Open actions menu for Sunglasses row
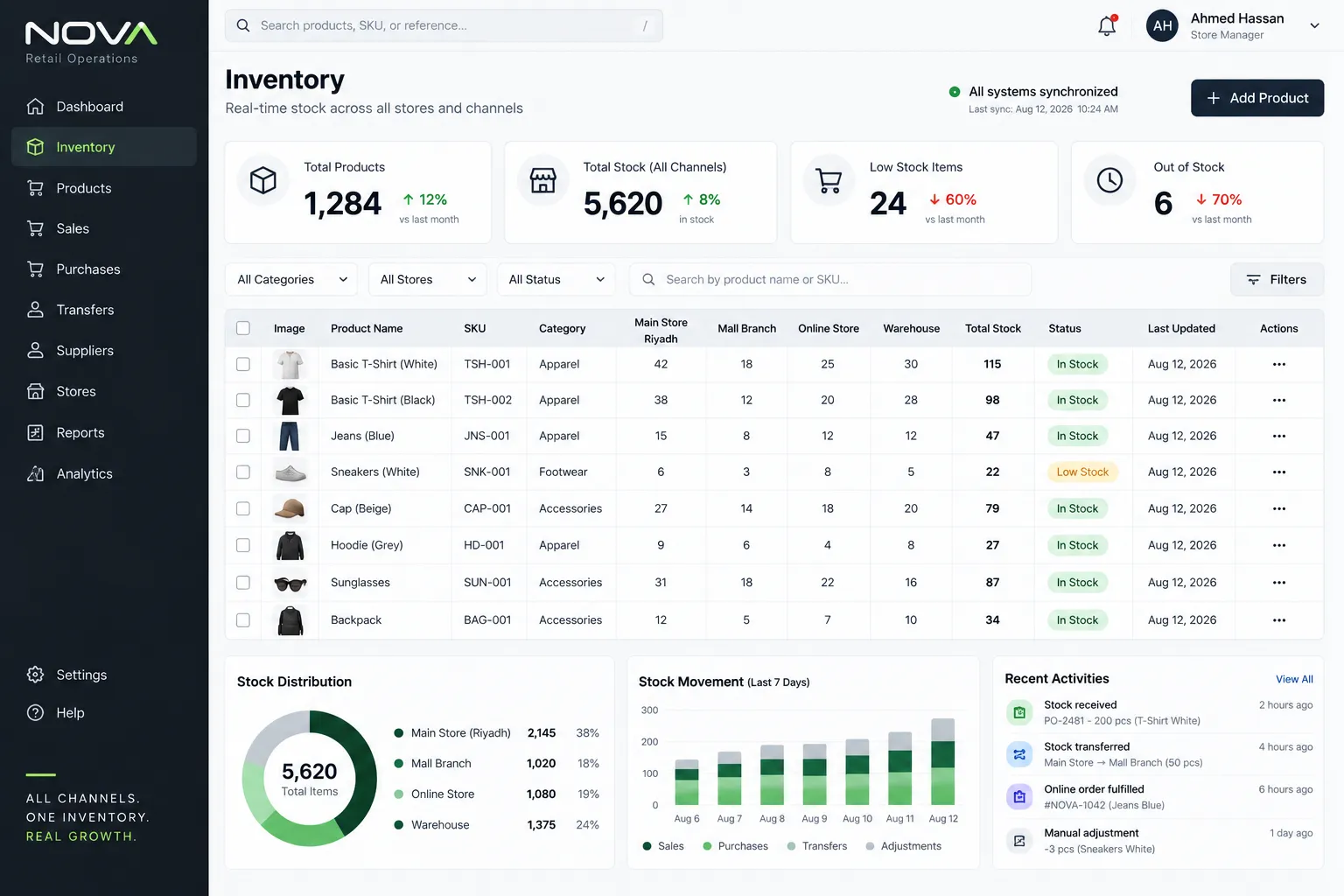 1279,583
